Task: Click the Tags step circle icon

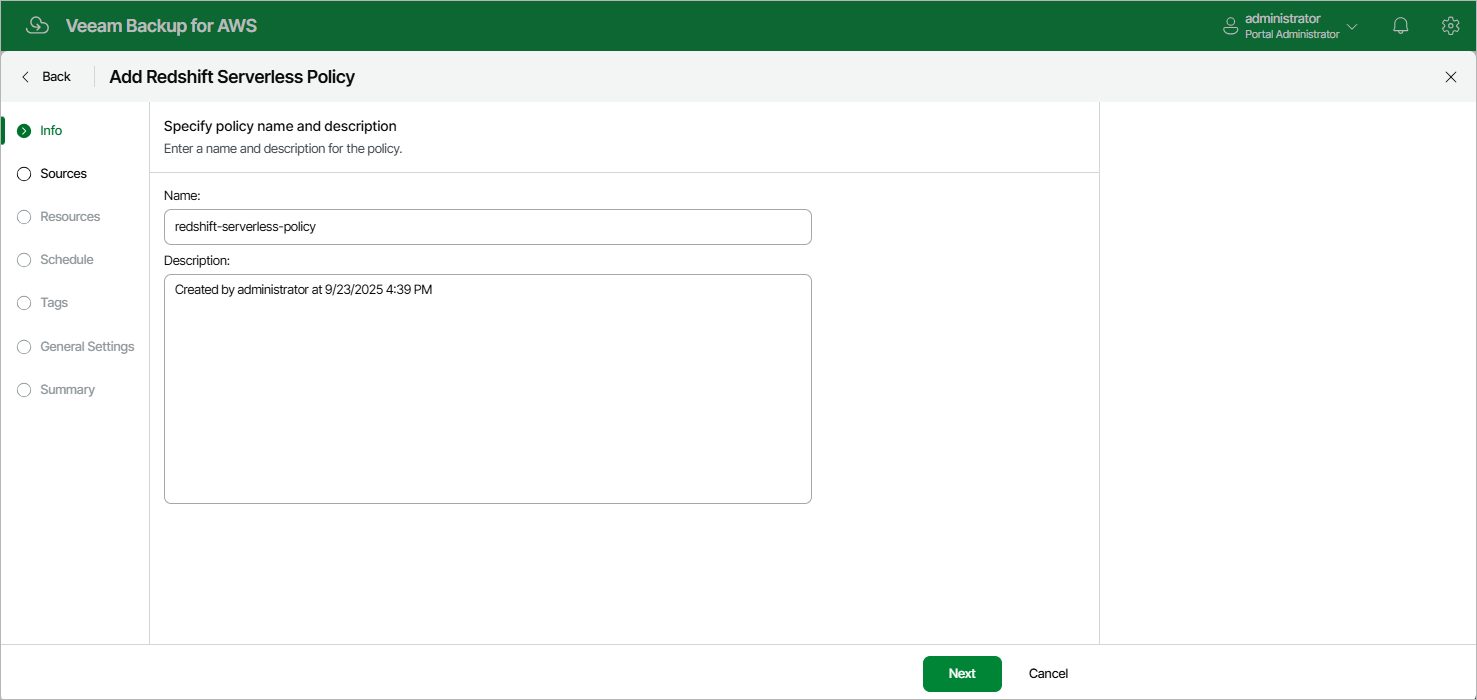Action: tap(24, 303)
